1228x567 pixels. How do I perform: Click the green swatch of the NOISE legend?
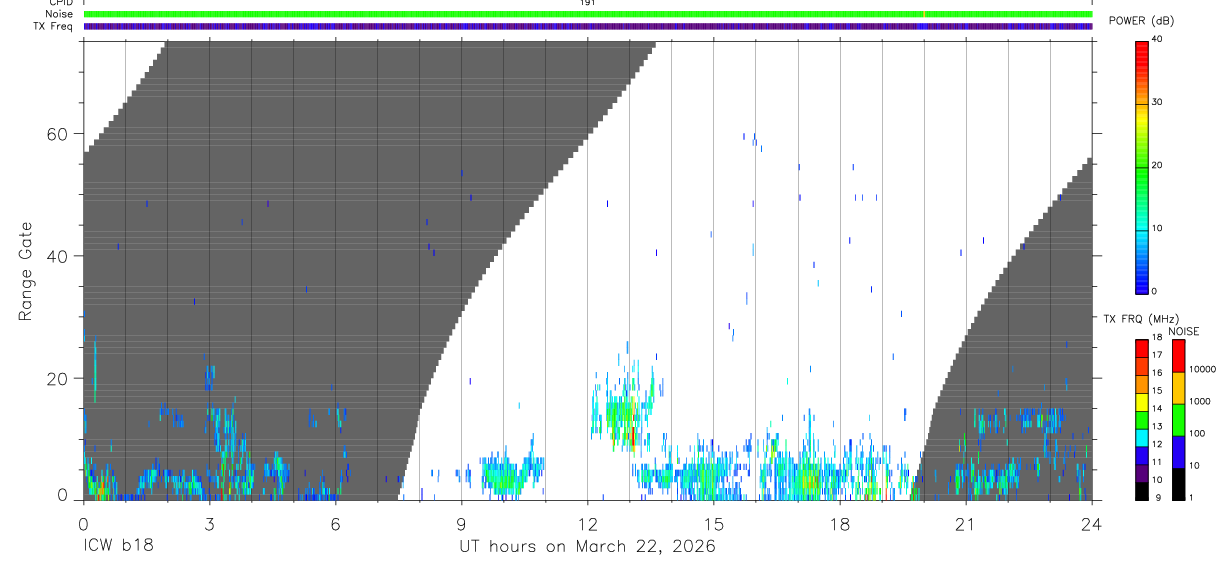pyautogui.click(x=1179, y=420)
